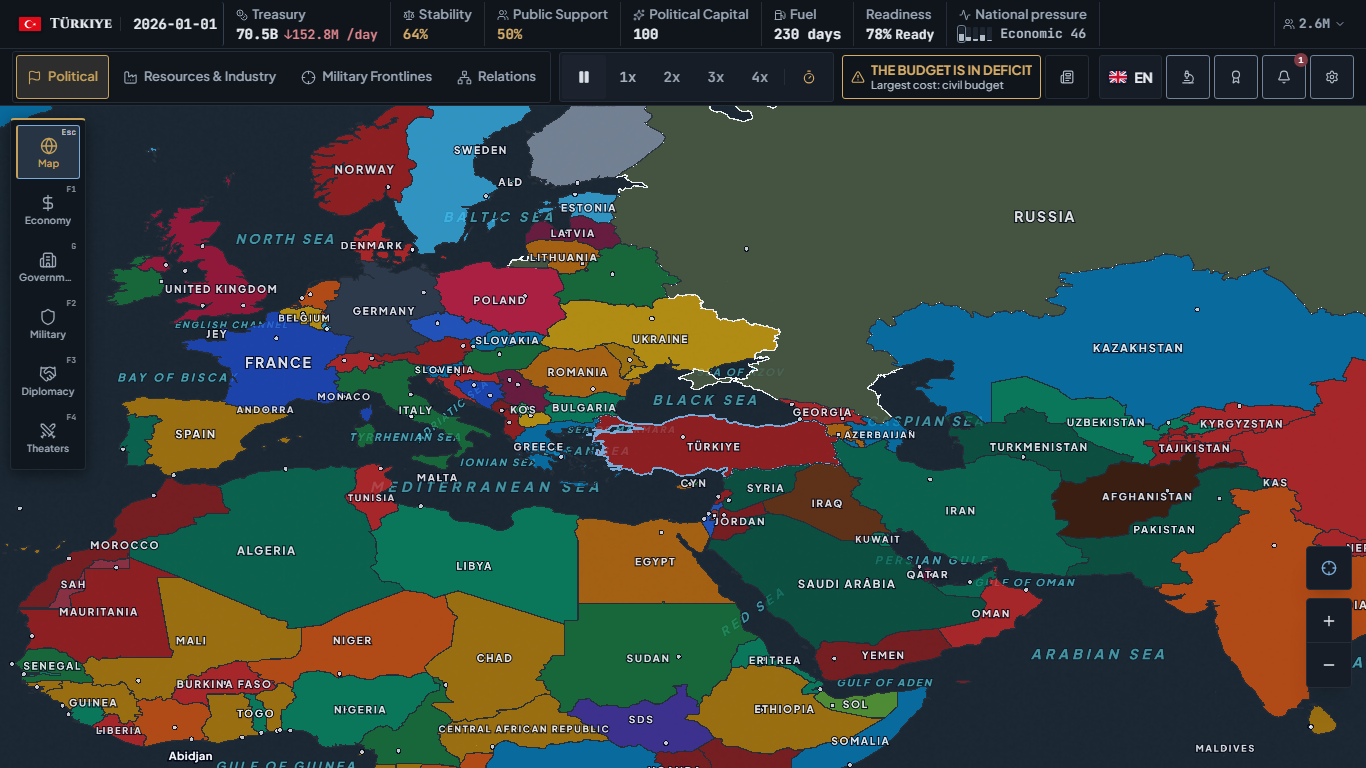Open the settings gear

click(1332, 77)
